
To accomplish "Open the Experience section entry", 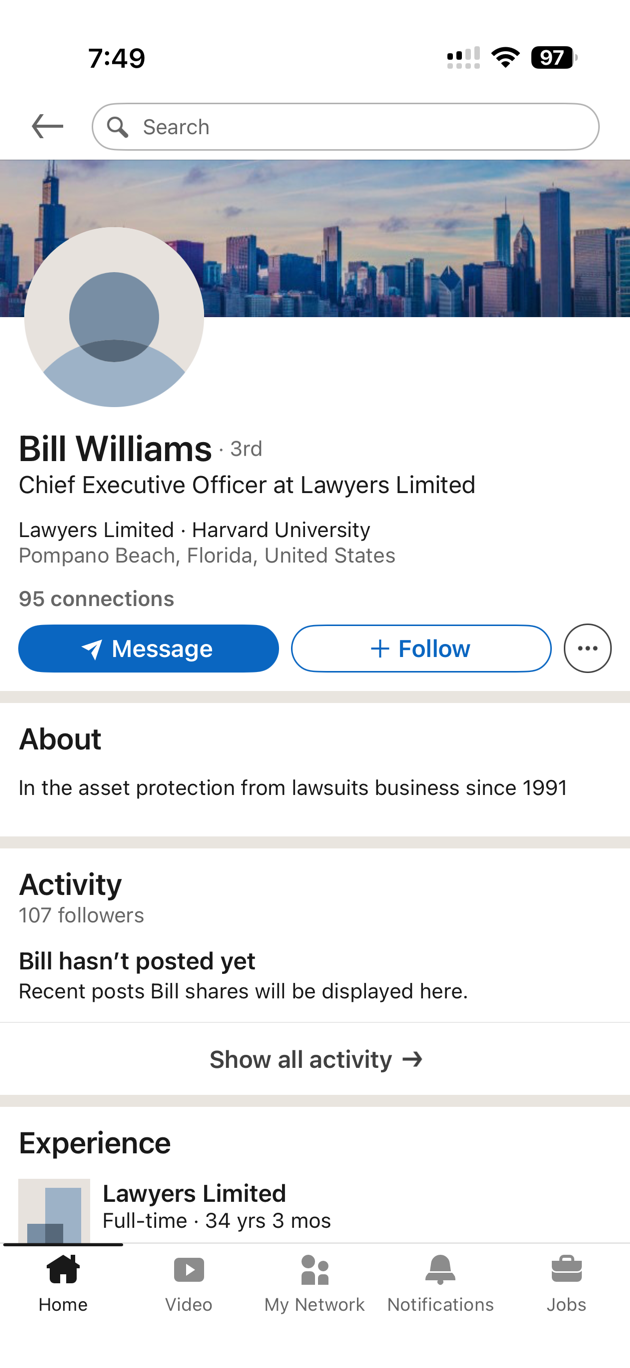I will point(194,1194).
